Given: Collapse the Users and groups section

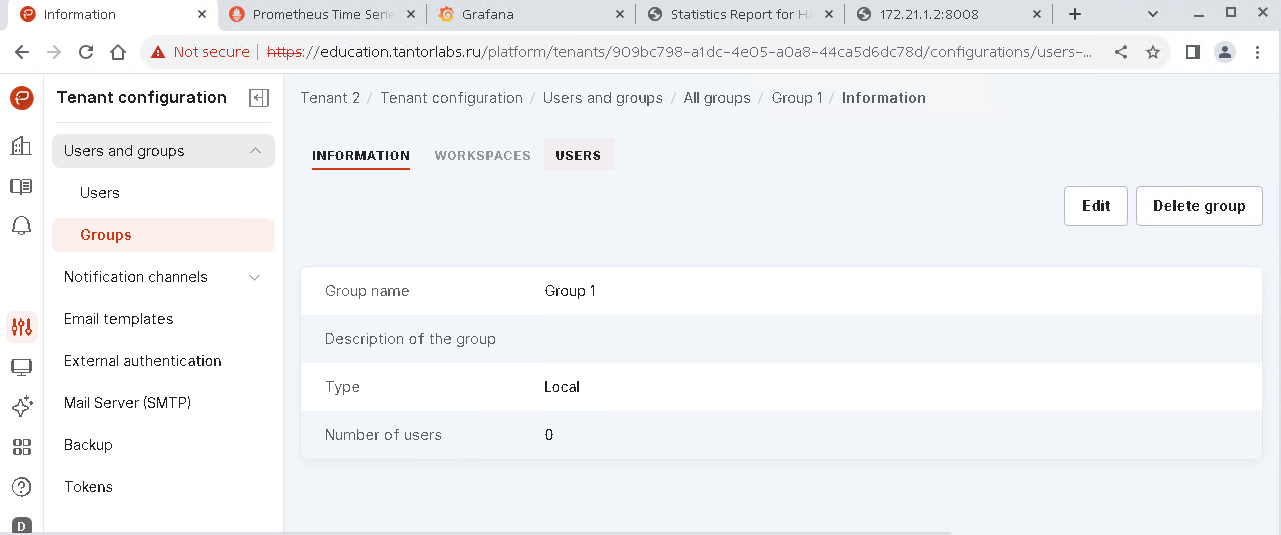Looking at the screenshot, I should tap(255, 151).
